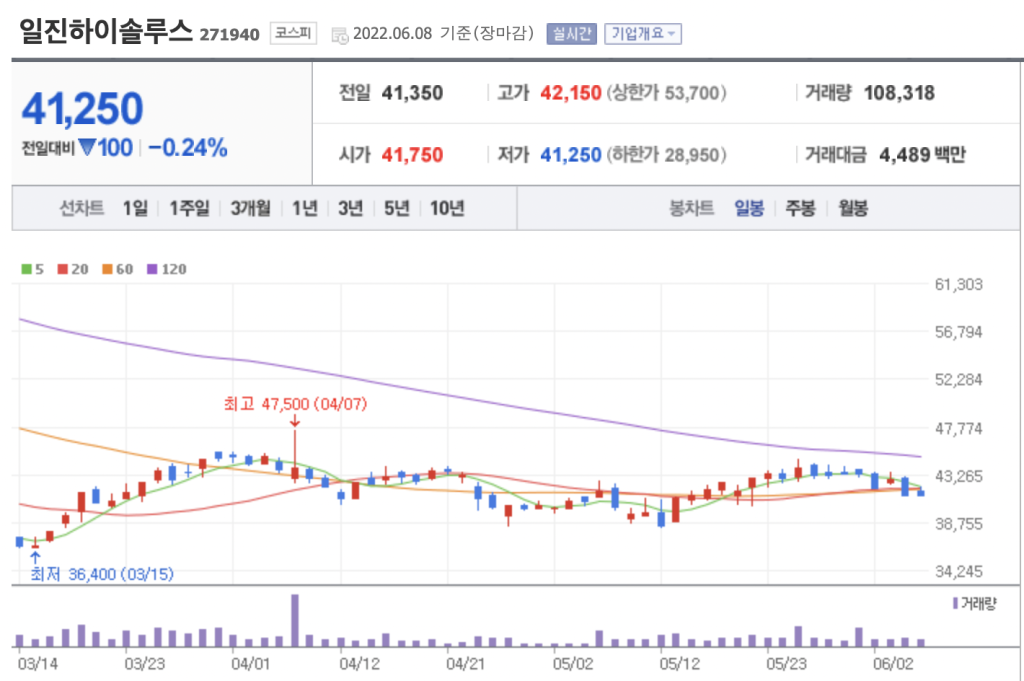Expand the 기업개요 dropdown
The height and width of the screenshot is (681, 1024).
point(643,34)
